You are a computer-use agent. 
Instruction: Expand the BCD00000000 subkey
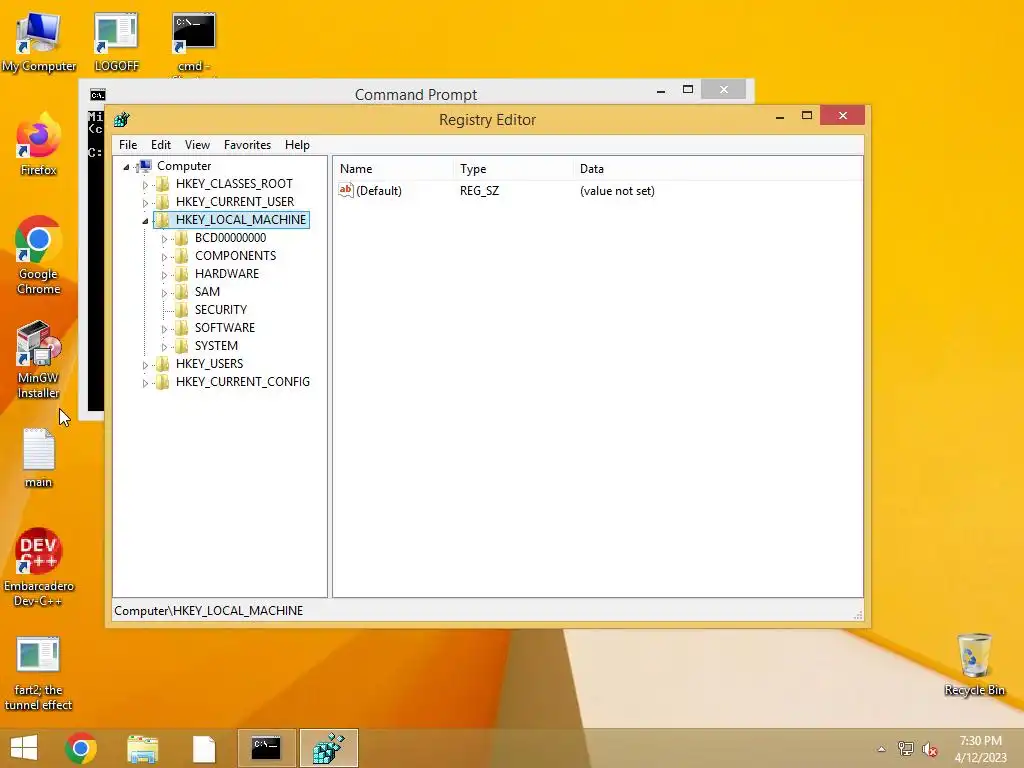[164, 239]
